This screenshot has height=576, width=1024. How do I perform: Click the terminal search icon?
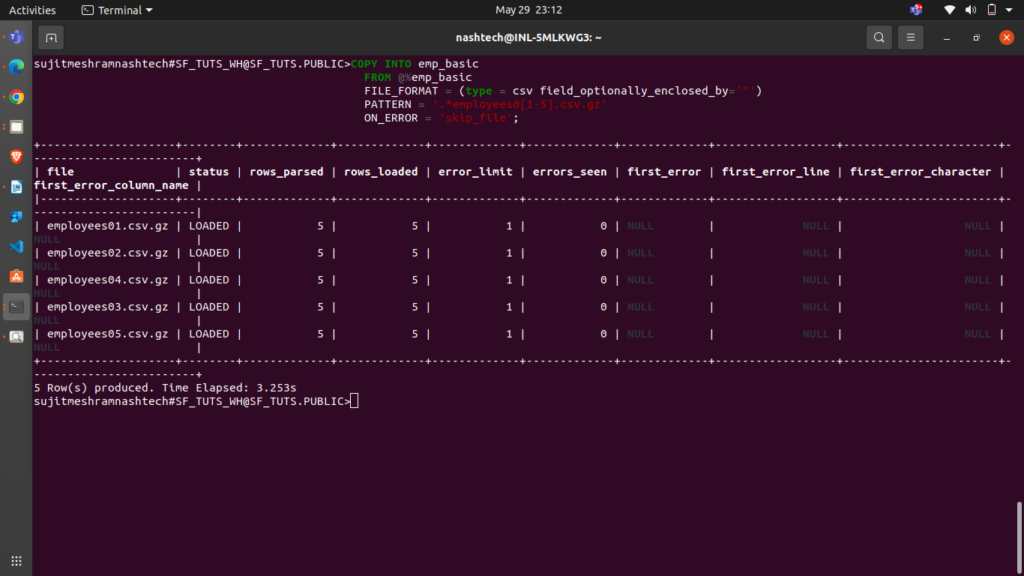point(878,38)
